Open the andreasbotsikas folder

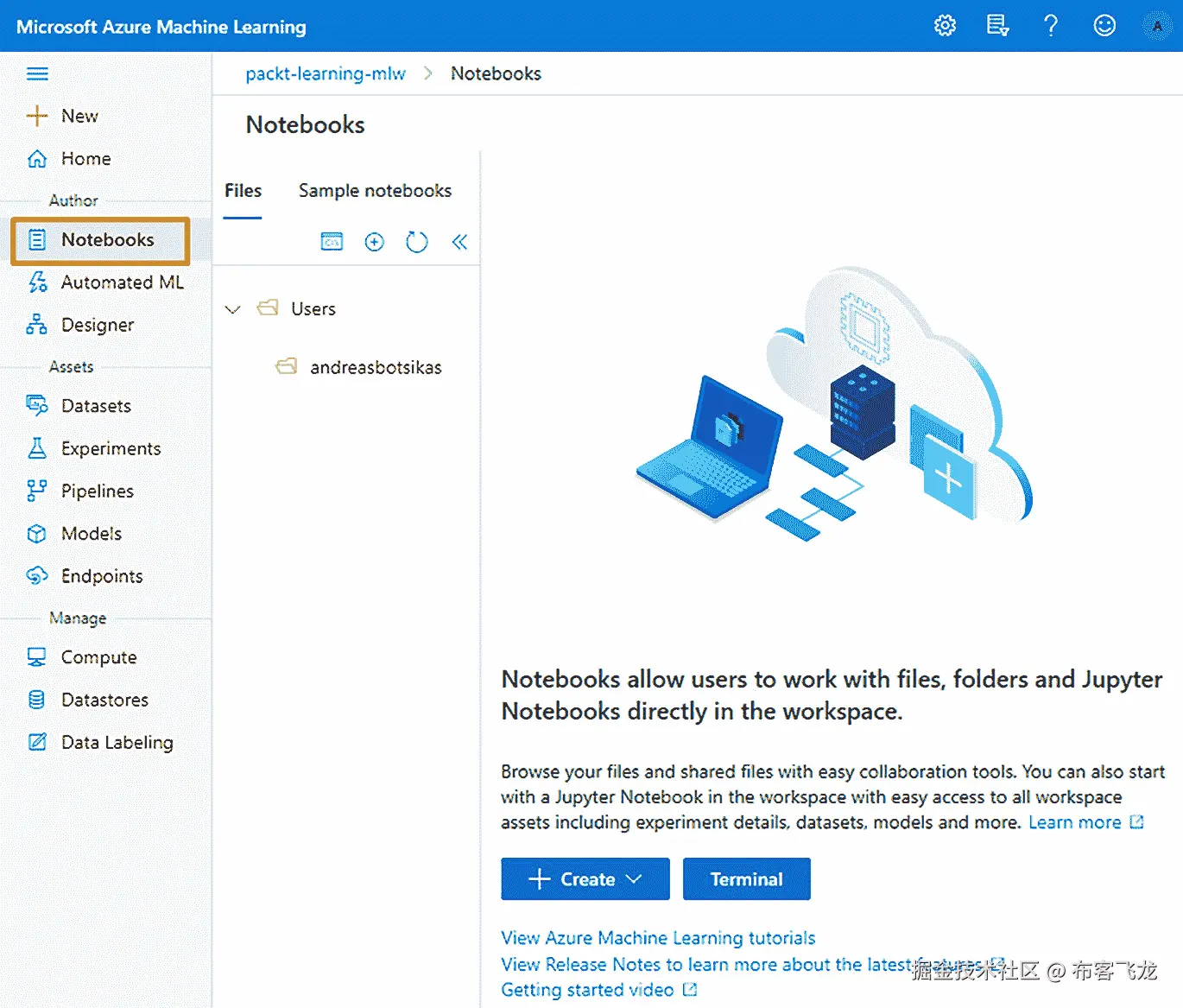pyautogui.click(x=376, y=366)
